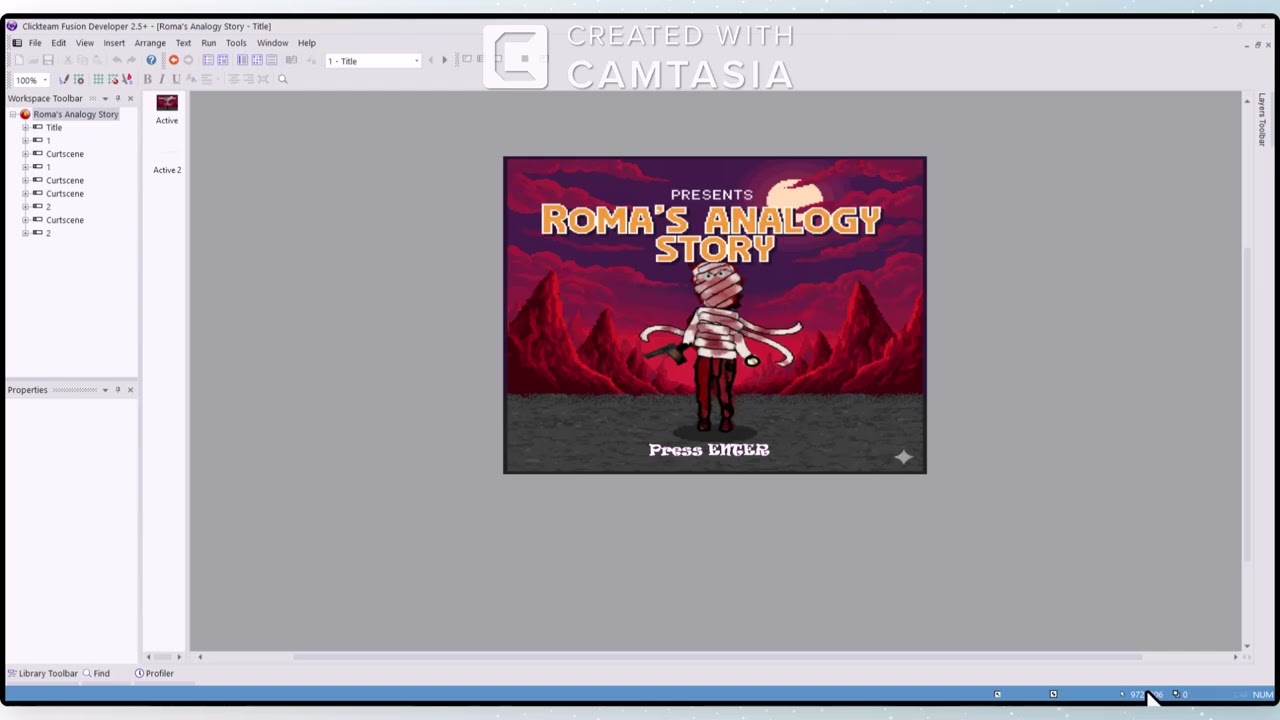
Task: Expand the last frame named 2
Action: tap(25, 233)
